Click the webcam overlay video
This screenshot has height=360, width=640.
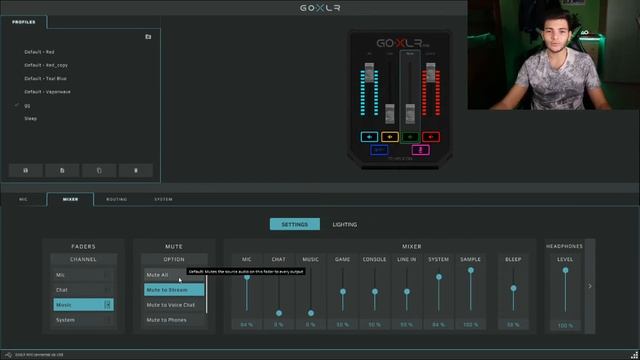pyautogui.click(x=553, y=55)
